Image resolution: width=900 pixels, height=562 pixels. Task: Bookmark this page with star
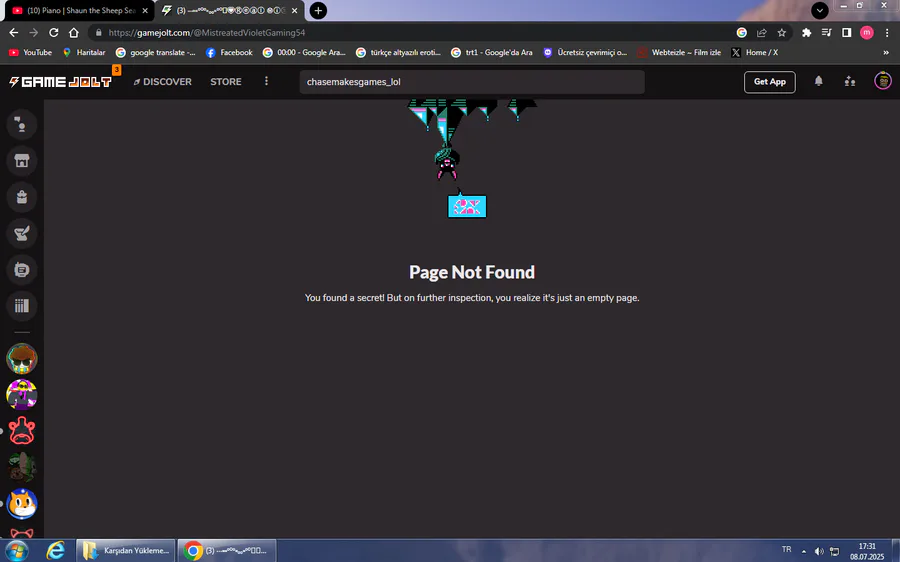[x=782, y=33]
